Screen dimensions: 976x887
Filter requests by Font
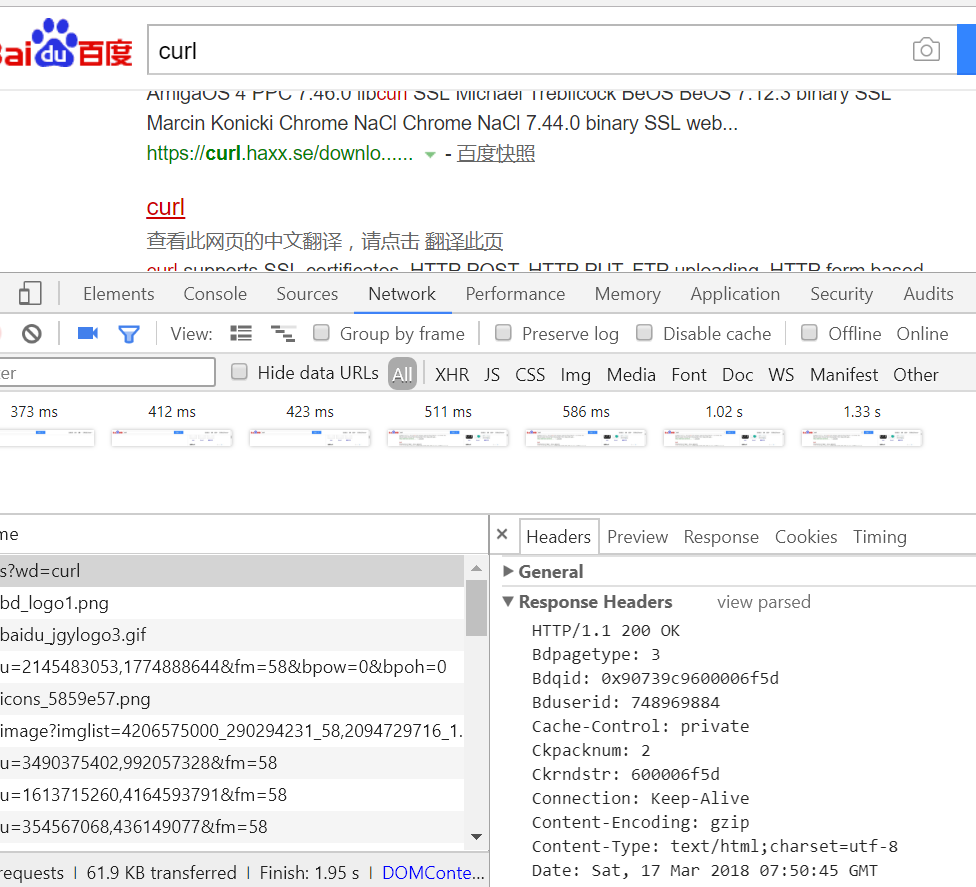(688, 375)
